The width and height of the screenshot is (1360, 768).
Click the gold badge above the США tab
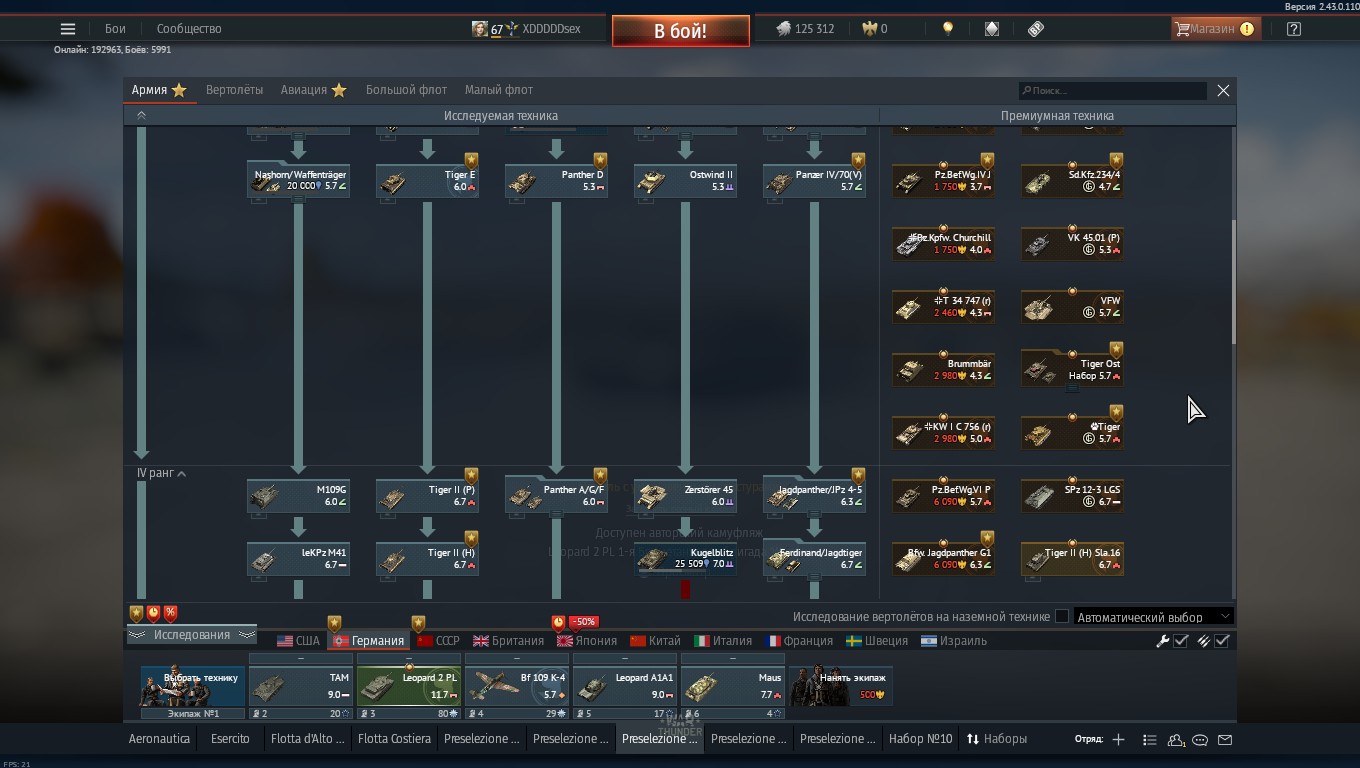tap(334, 623)
